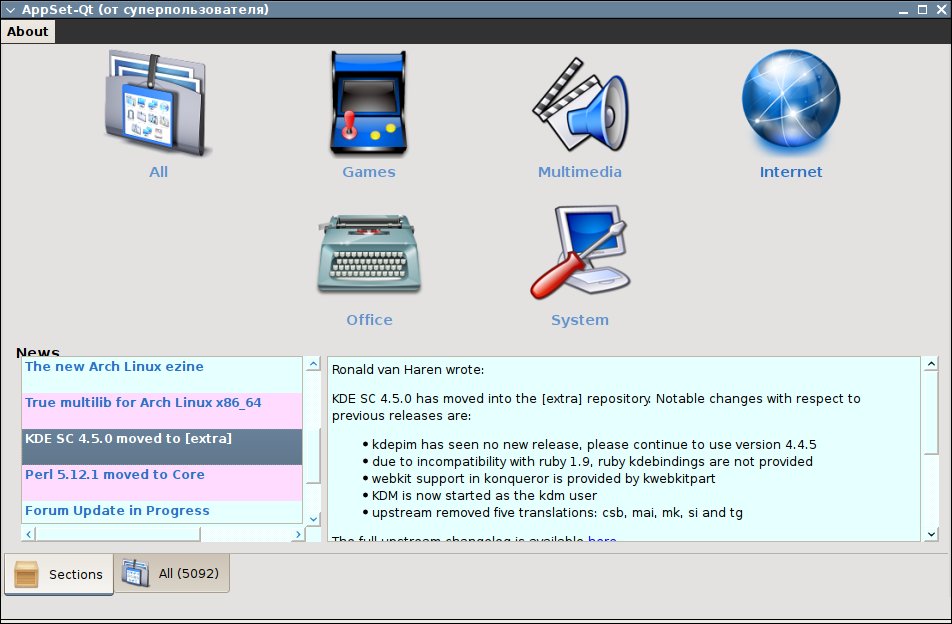Open the Office typewriter icon

[x=369, y=253]
